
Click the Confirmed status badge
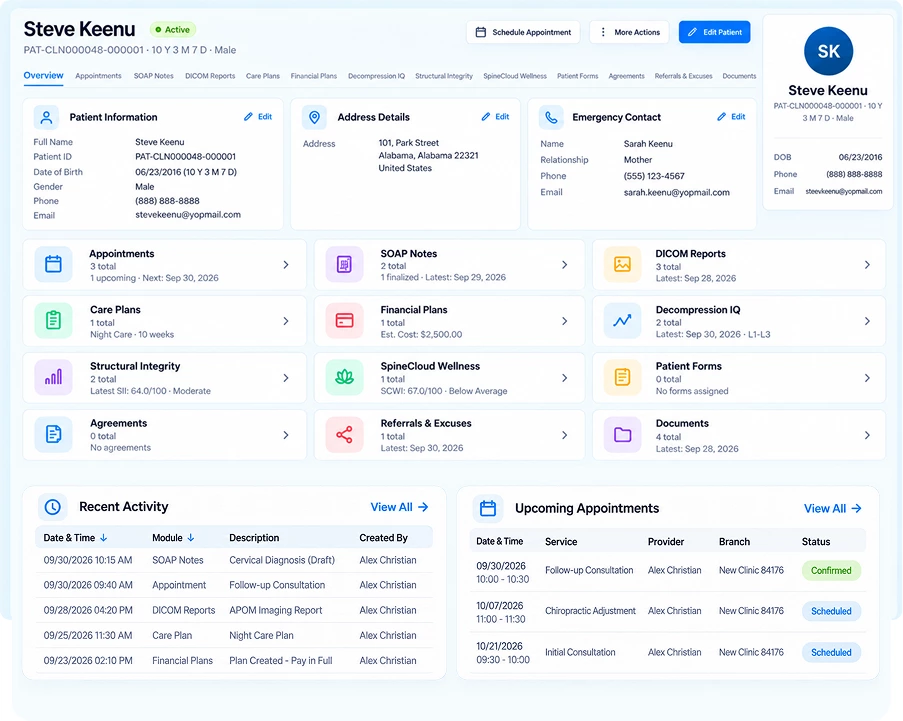831,571
